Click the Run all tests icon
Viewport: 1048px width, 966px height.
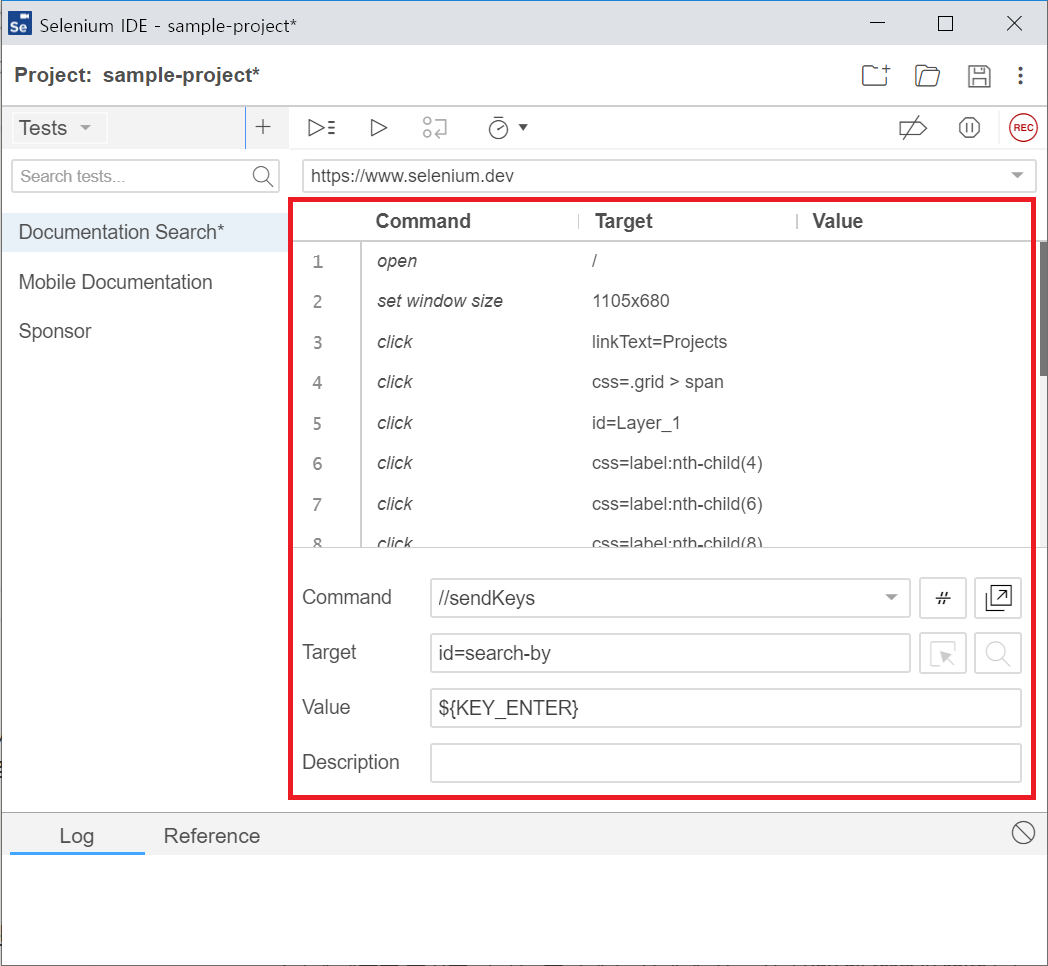click(x=321, y=128)
